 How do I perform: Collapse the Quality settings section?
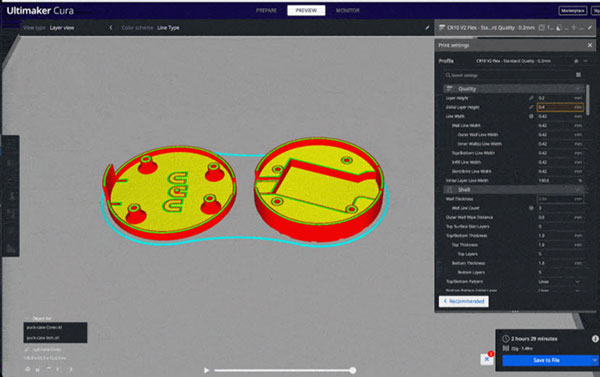pos(514,89)
